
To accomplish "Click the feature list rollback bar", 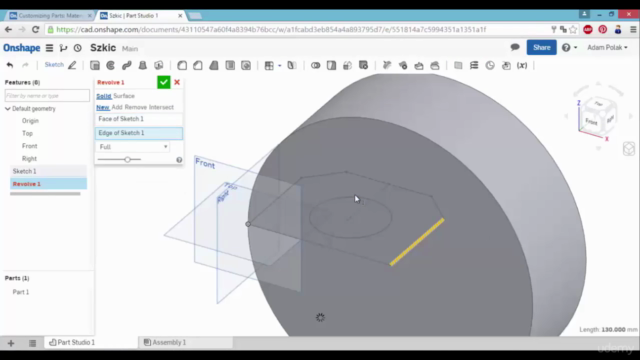I will click(45, 194).
